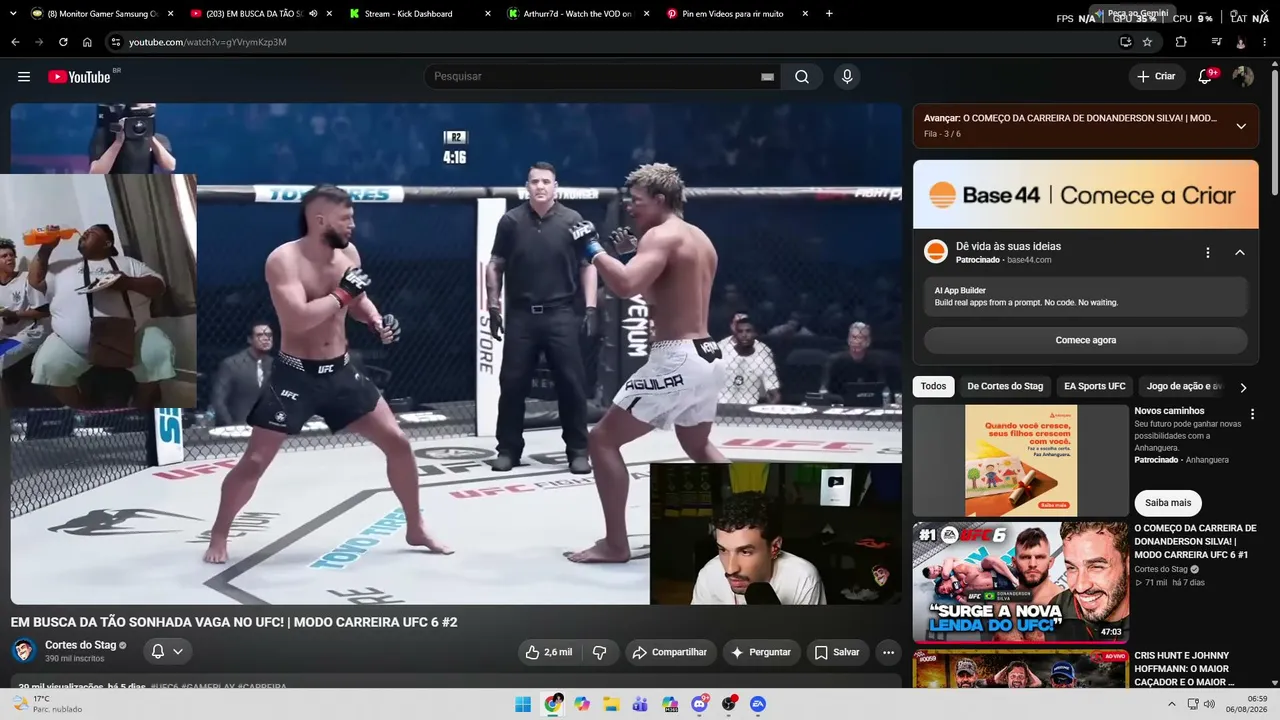
Task: Open Chrome from the taskbar
Action: click(x=553, y=704)
